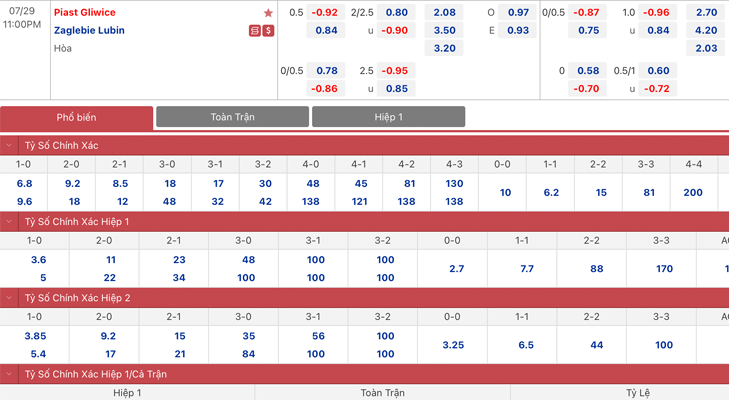Pick first-half draw odds 2.03

[706, 48]
